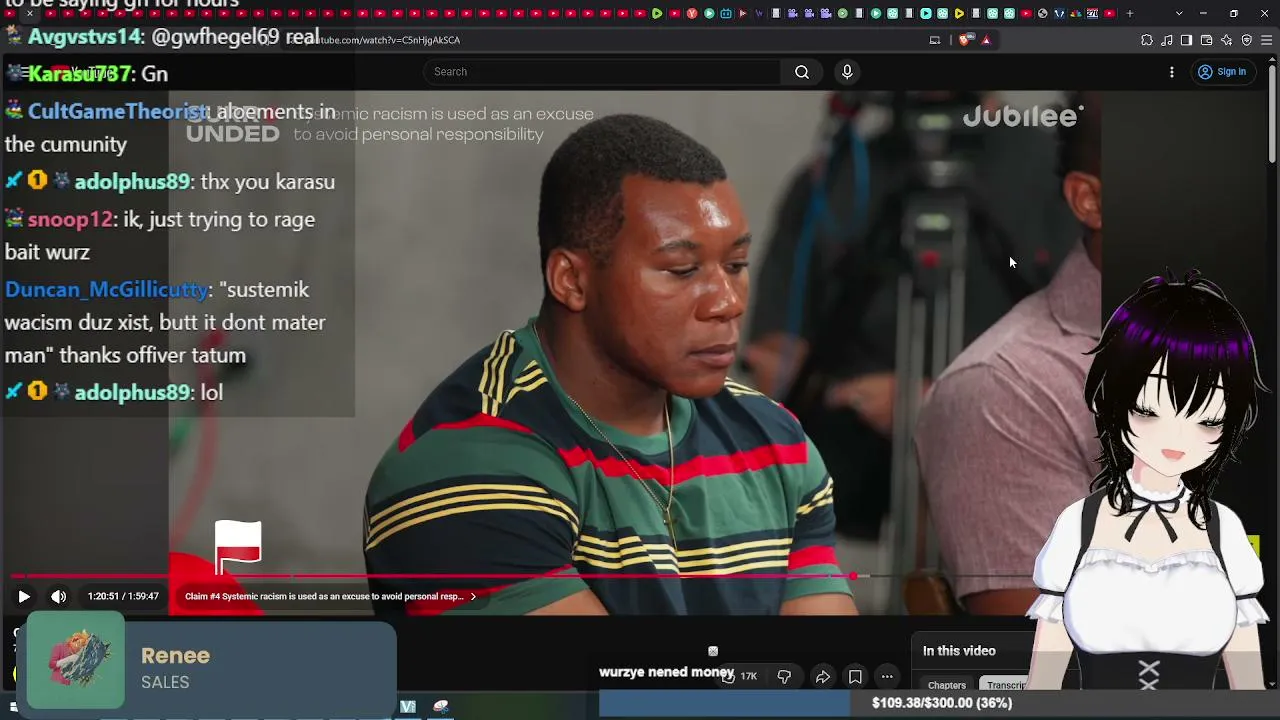Share the video
This screenshot has width=1280, height=720.
coord(822,677)
